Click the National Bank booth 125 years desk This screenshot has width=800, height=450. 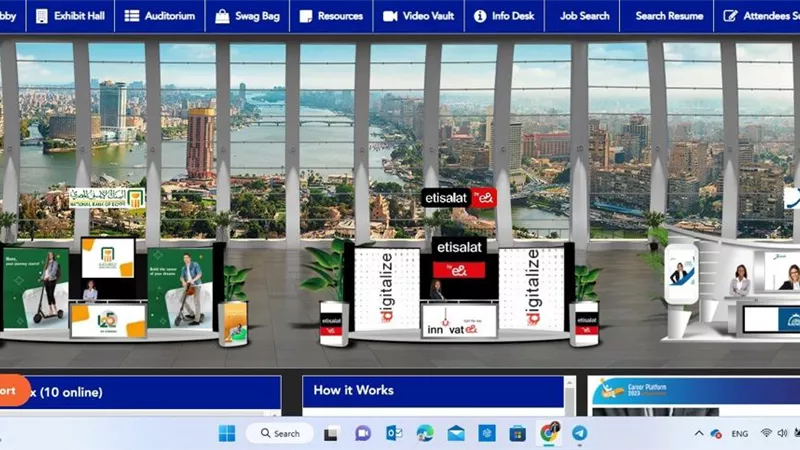pos(108,320)
